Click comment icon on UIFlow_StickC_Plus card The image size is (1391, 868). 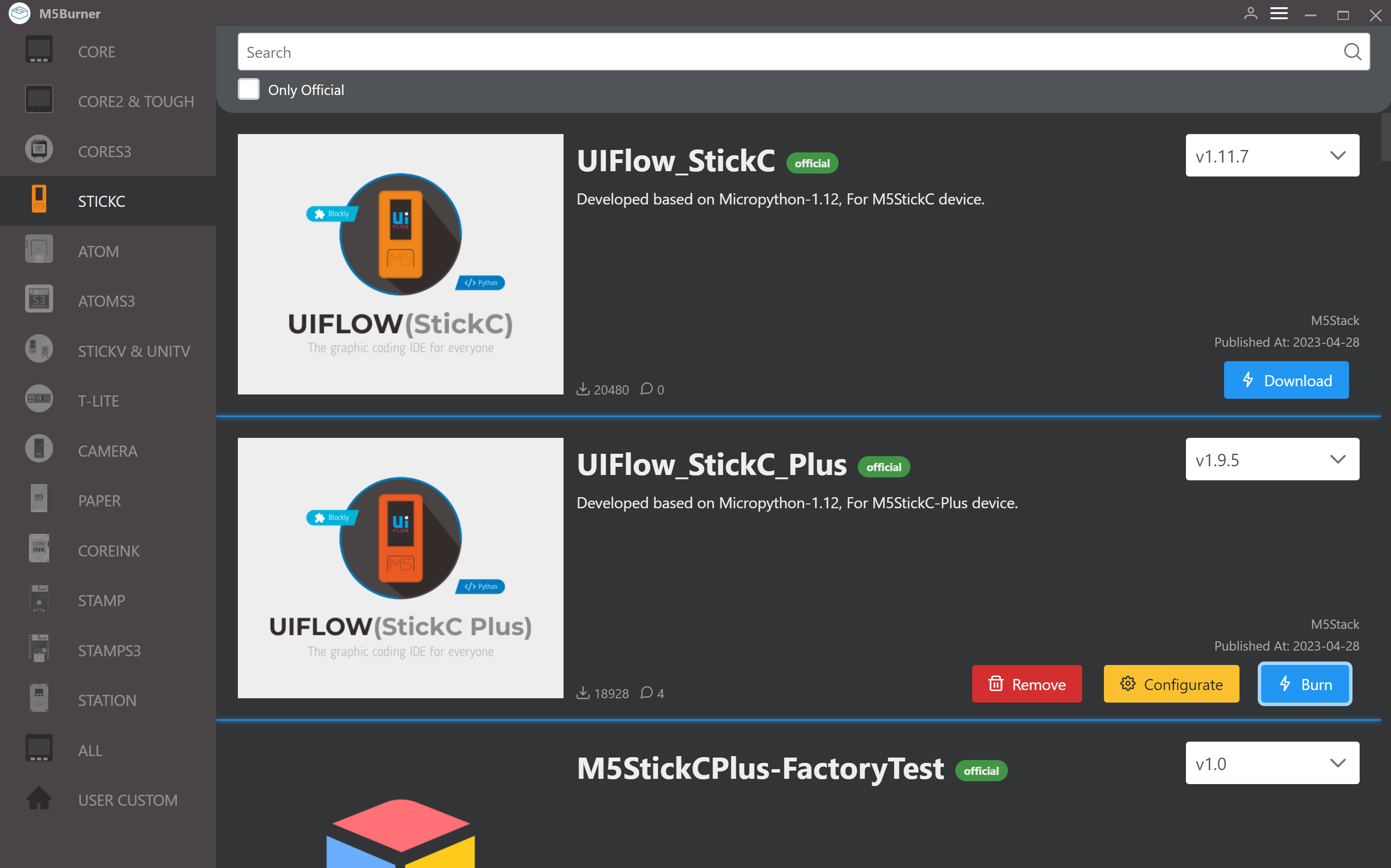point(646,693)
